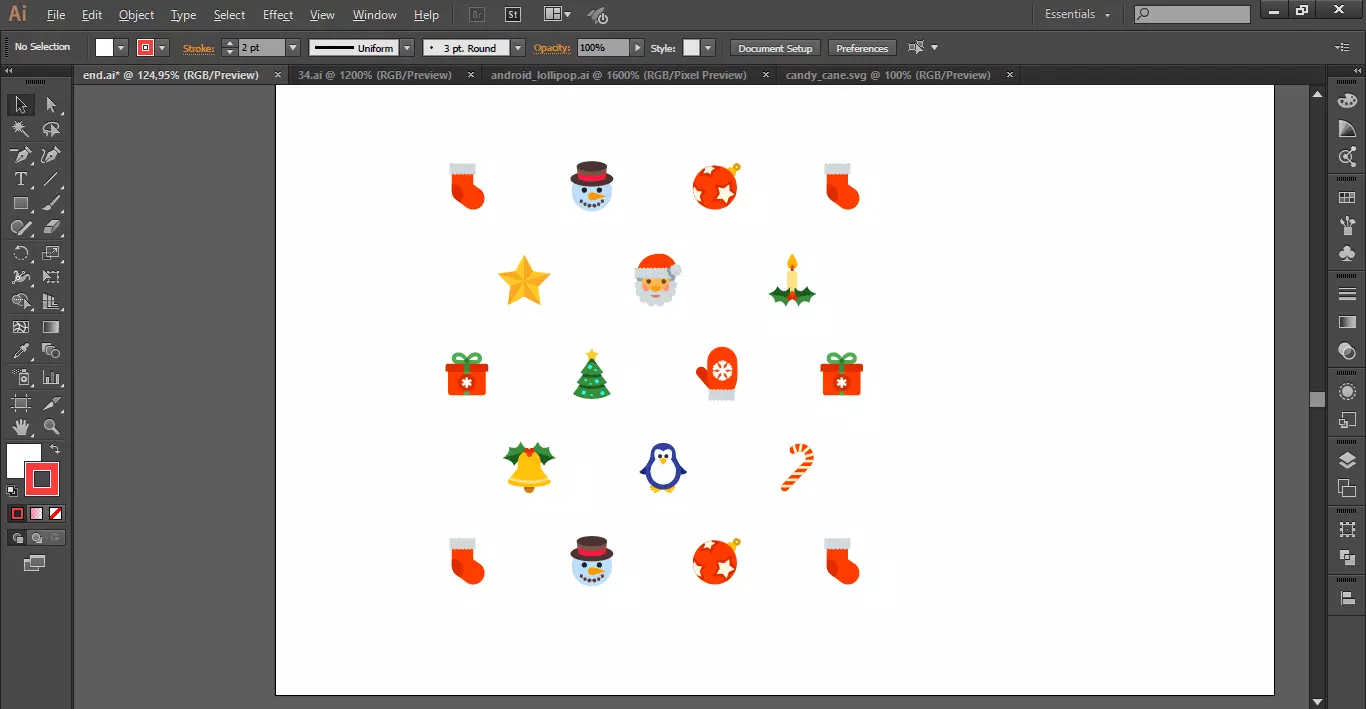Image resolution: width=1366 pixels, height=709 pixels.
Task: Select the Line Segment tool
Action: [x=52, y=179]
